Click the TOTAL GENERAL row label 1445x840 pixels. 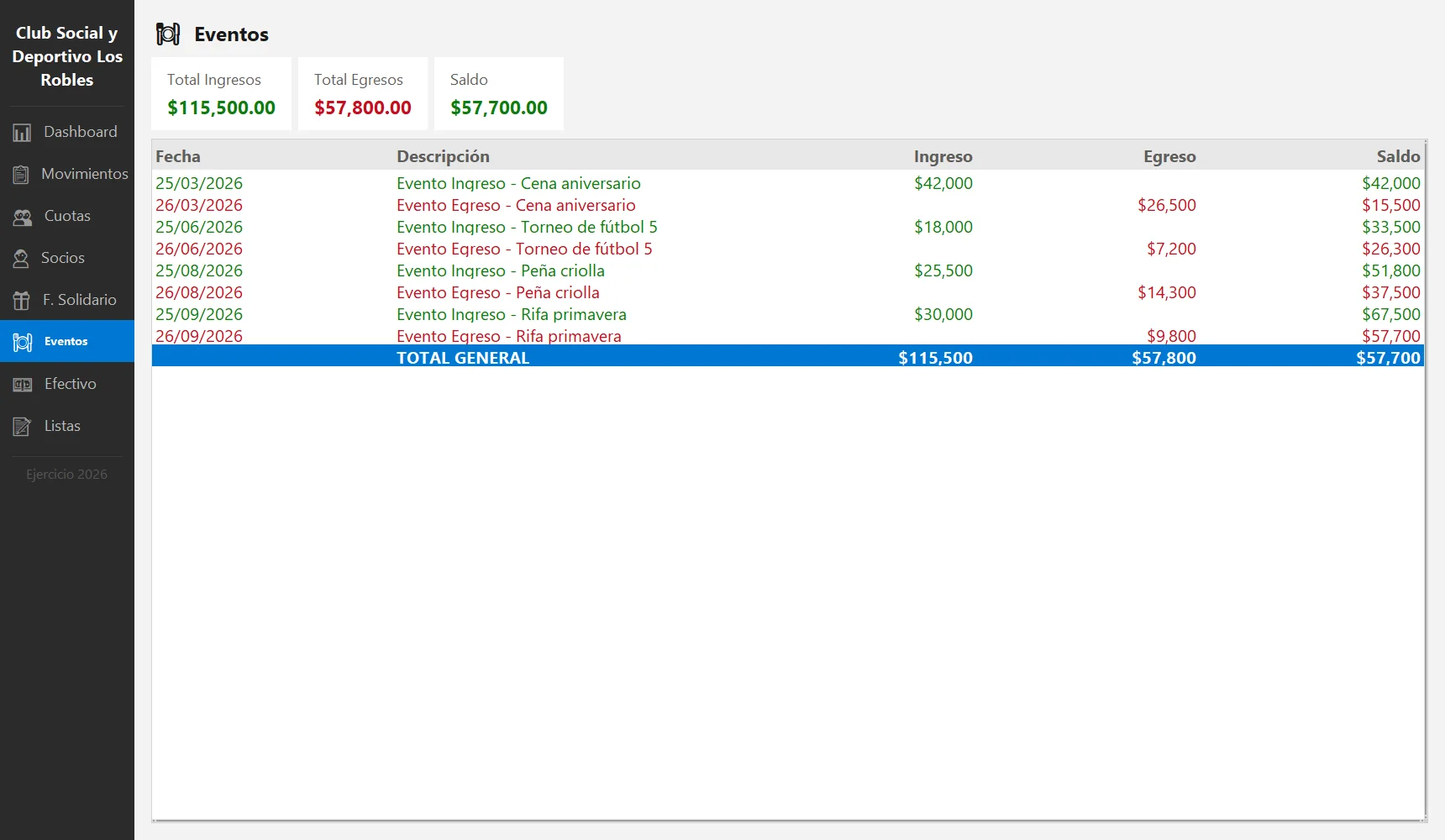coord(463,358)
